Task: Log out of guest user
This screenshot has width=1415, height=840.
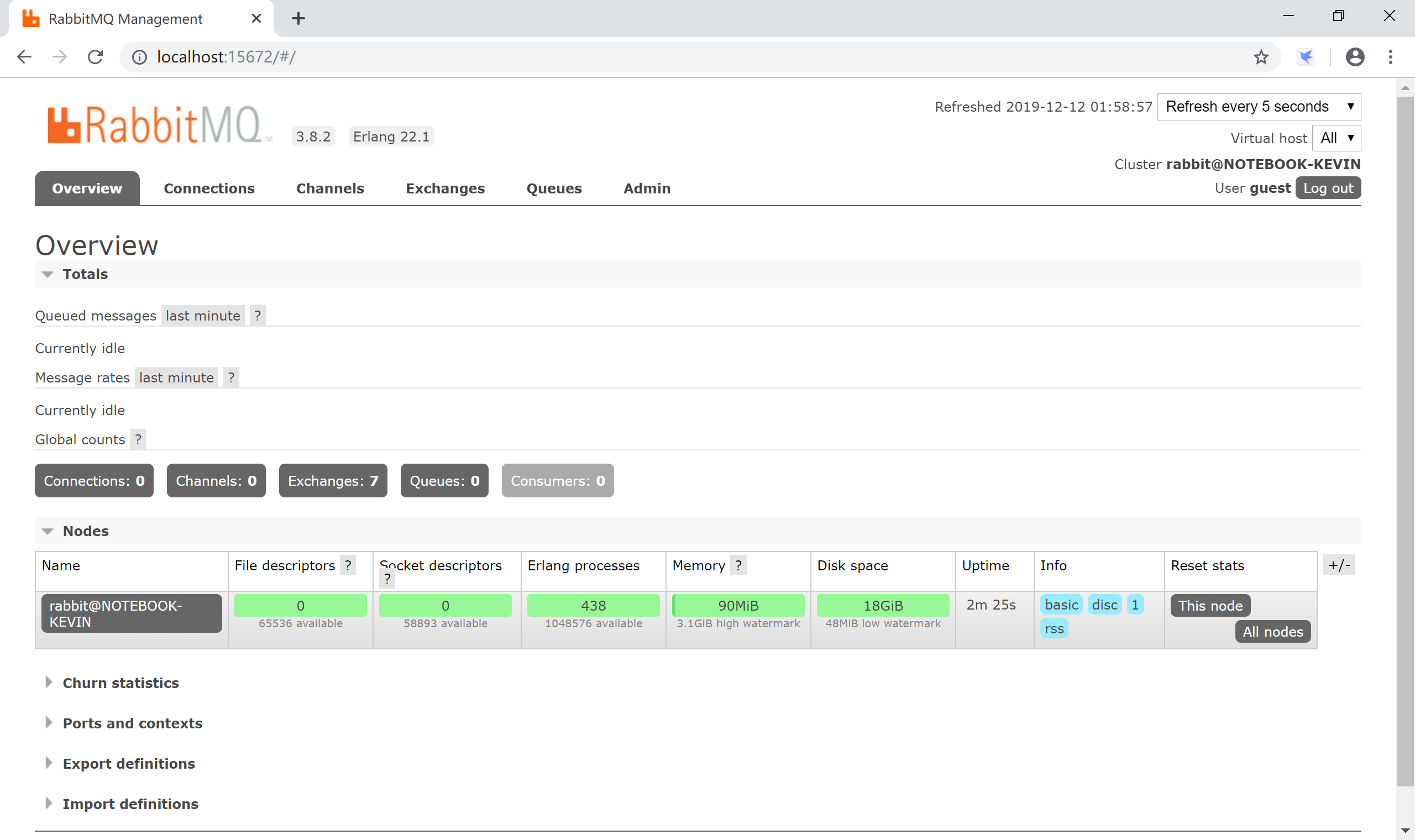Action: point(1328,188)
